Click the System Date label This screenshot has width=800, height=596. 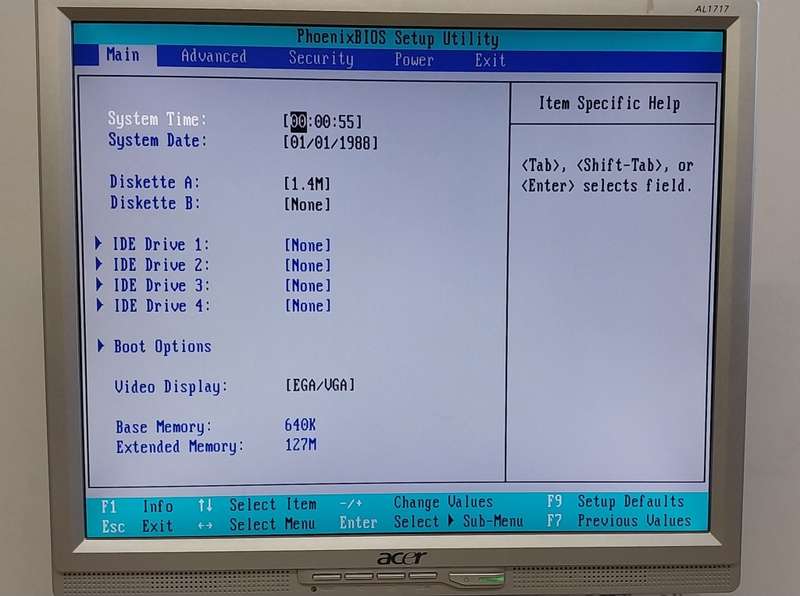(x=157, y=140)
